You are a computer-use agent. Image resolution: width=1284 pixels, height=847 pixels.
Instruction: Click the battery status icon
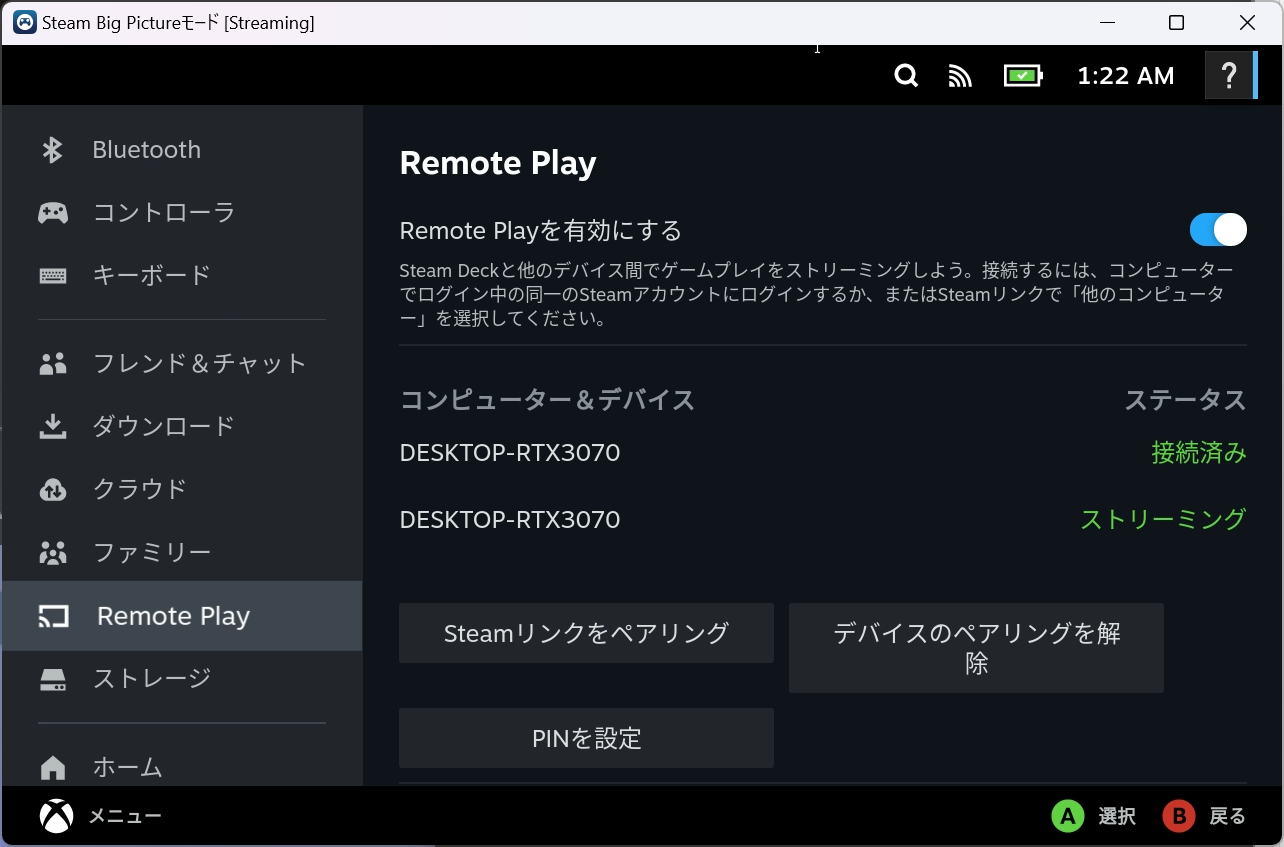(1023, 76)
